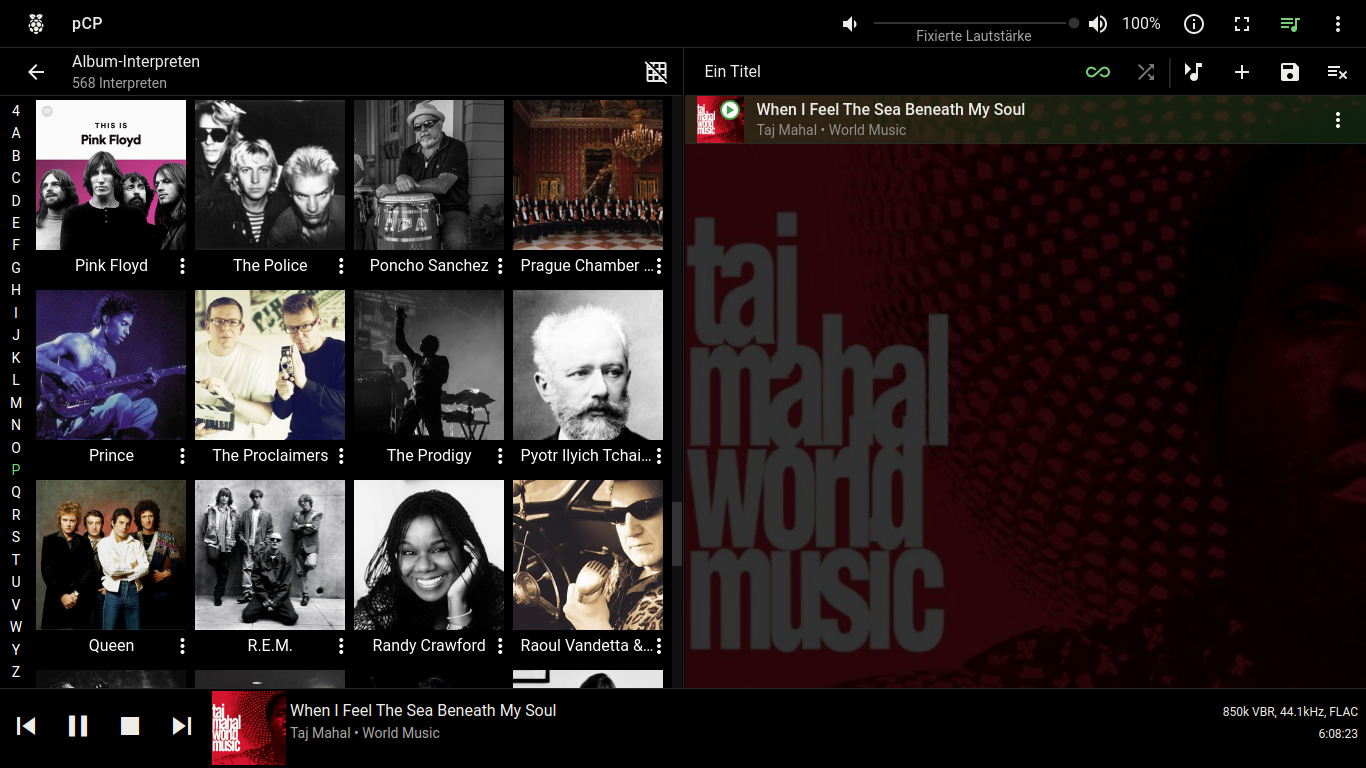Open Randy Crawford options menu
Viewport: 1366px width, 768px height.
pyautogui.click(x=500, y=646)
